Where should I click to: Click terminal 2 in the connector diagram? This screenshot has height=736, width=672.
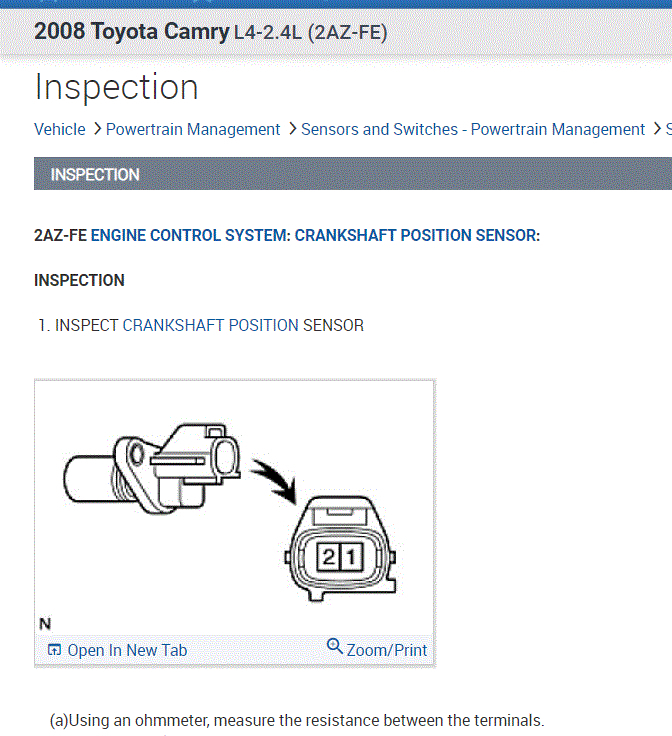pos(327,559)
